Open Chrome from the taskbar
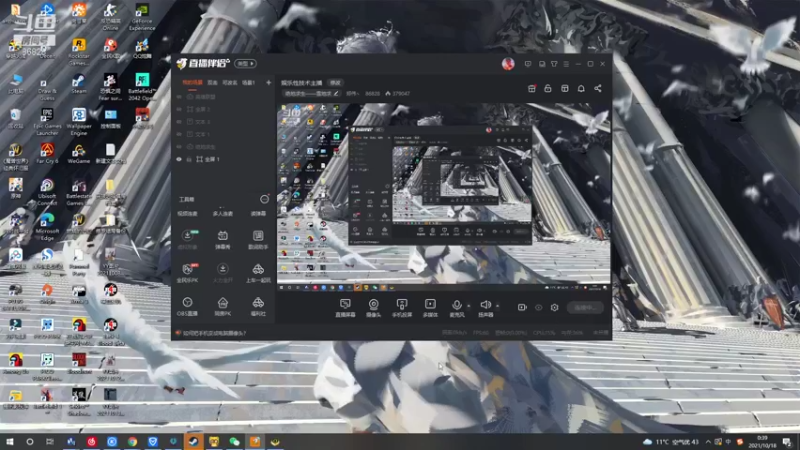 (x=132, y=442)
